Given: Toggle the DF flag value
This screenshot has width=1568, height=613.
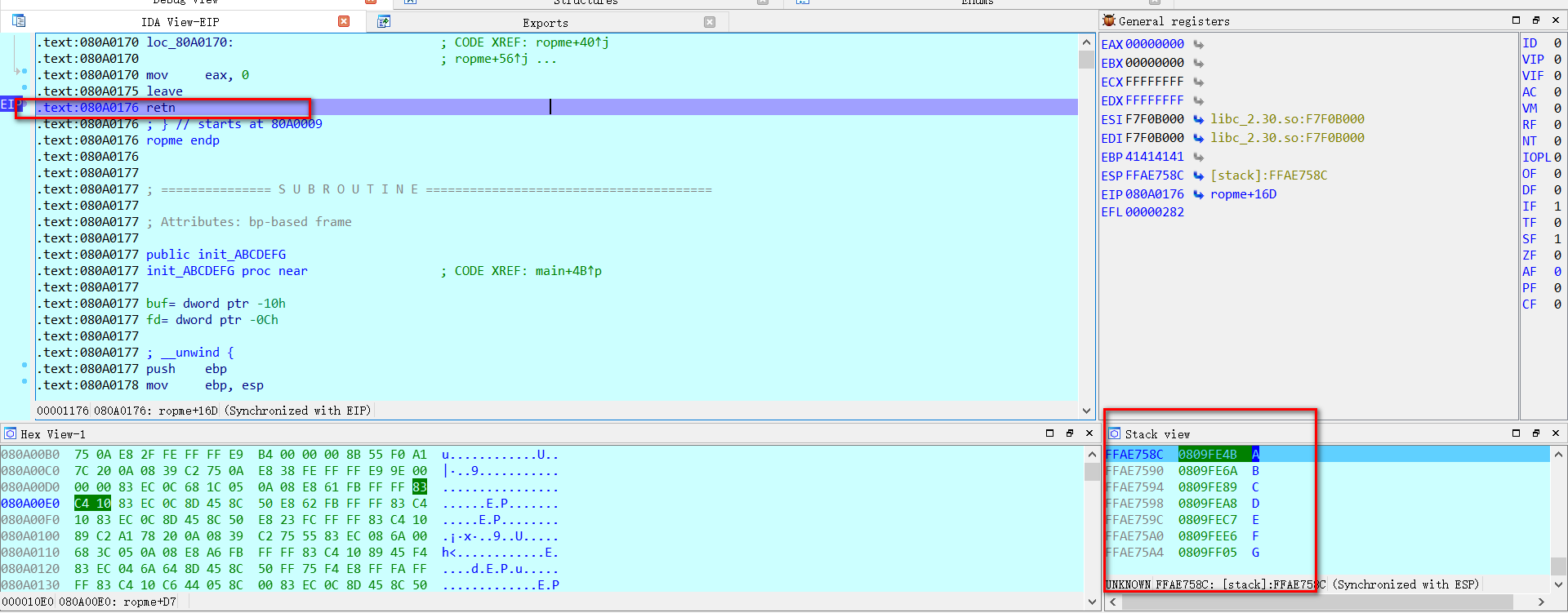Looking at the screenshot, I should pos(1557,190).
